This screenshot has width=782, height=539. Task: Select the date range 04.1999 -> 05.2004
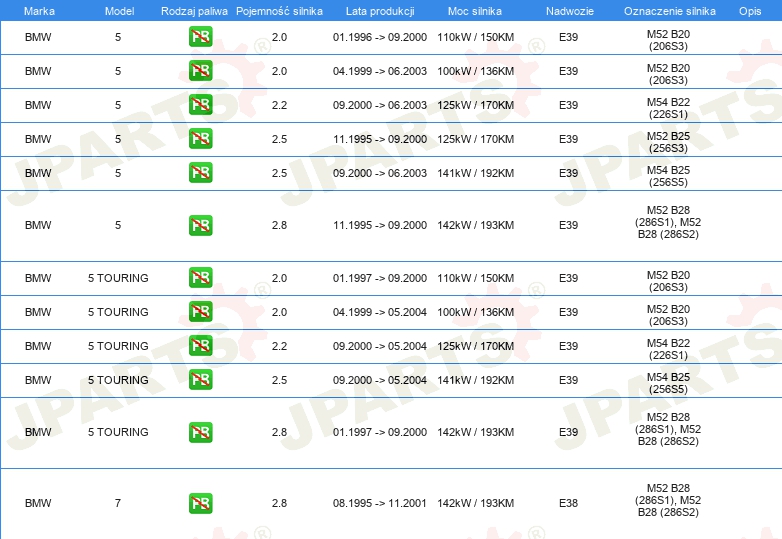[380, 312]
